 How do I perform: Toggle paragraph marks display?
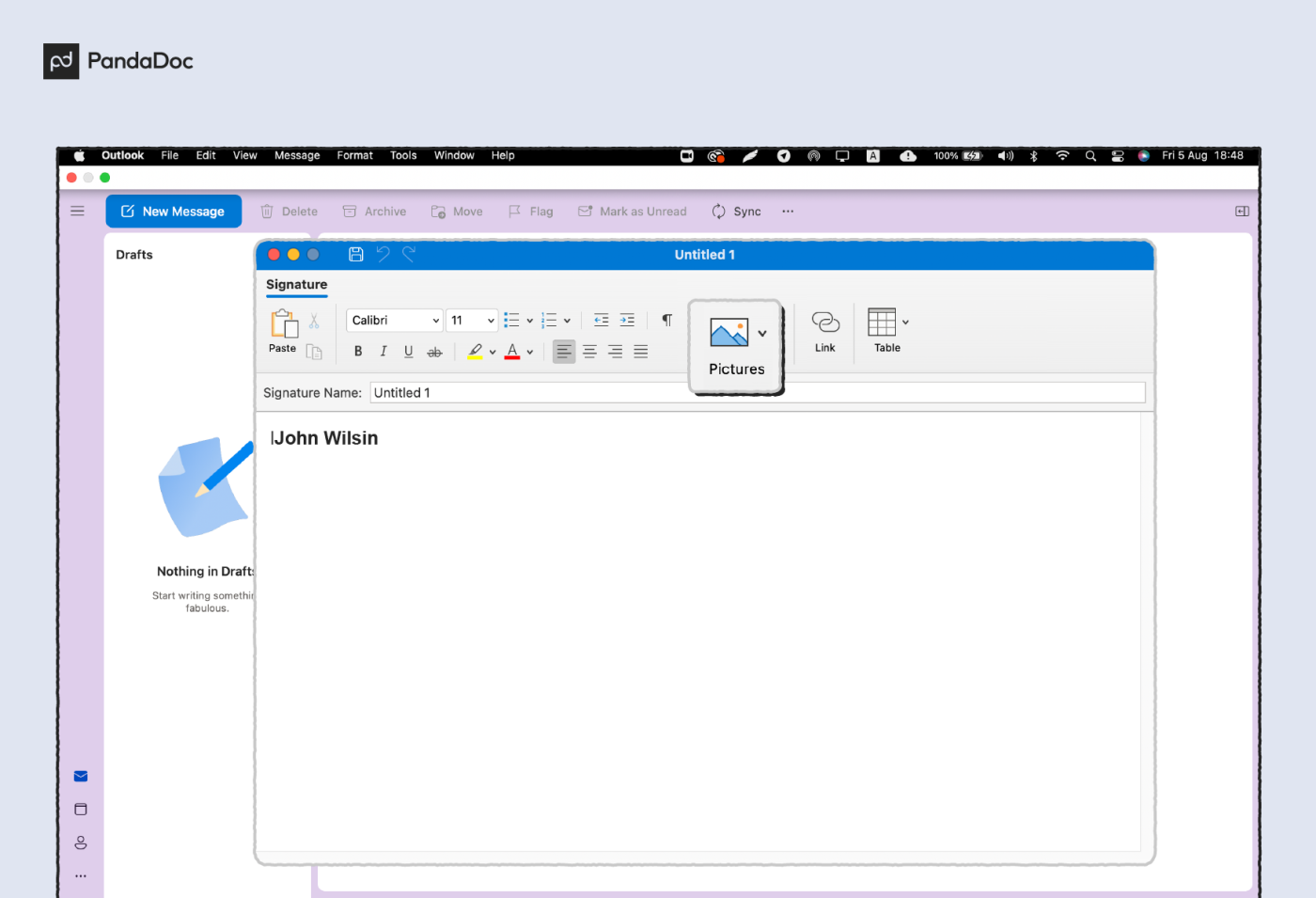pyautogui.click(x=667, y=321)
